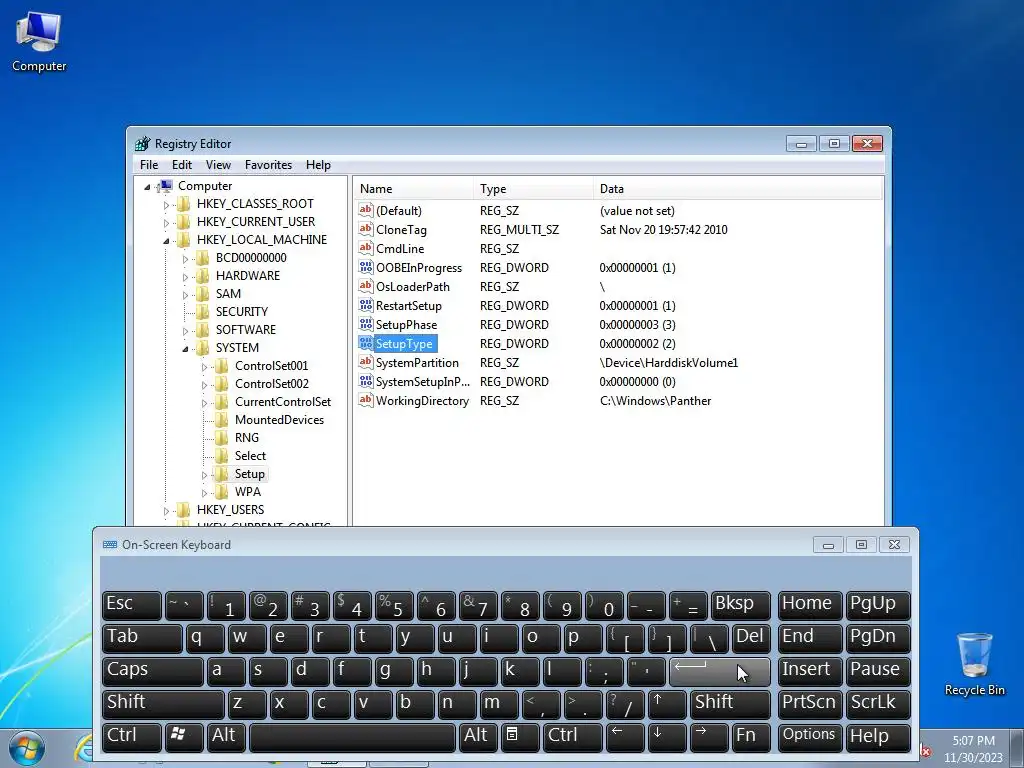Viewport: 1024px width, 768px height.
Task: Click the OOBEInProgress DWORD icon
Action: point(366,267)
